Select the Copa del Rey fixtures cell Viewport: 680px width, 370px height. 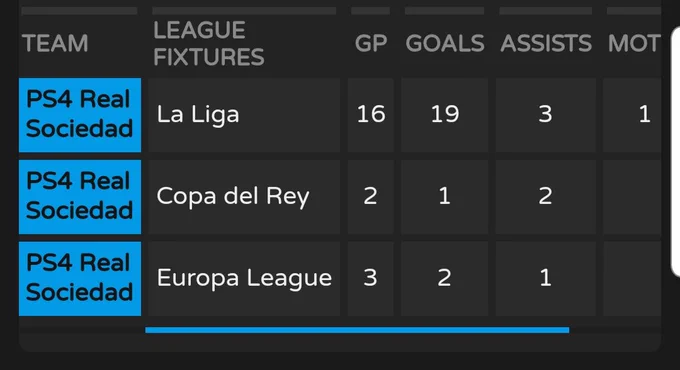(244, 197)
